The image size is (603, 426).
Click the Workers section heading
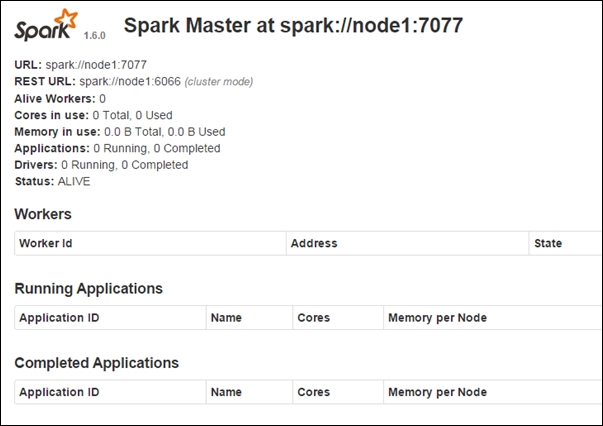pyautogui.click(x=43, y=214)
